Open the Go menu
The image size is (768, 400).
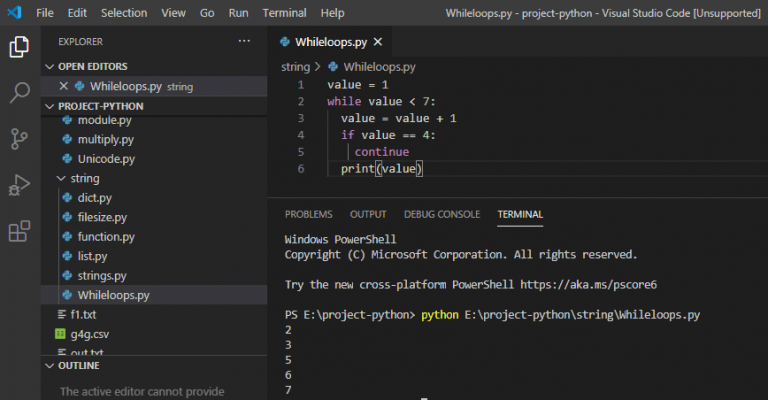(x=207, y=13)
